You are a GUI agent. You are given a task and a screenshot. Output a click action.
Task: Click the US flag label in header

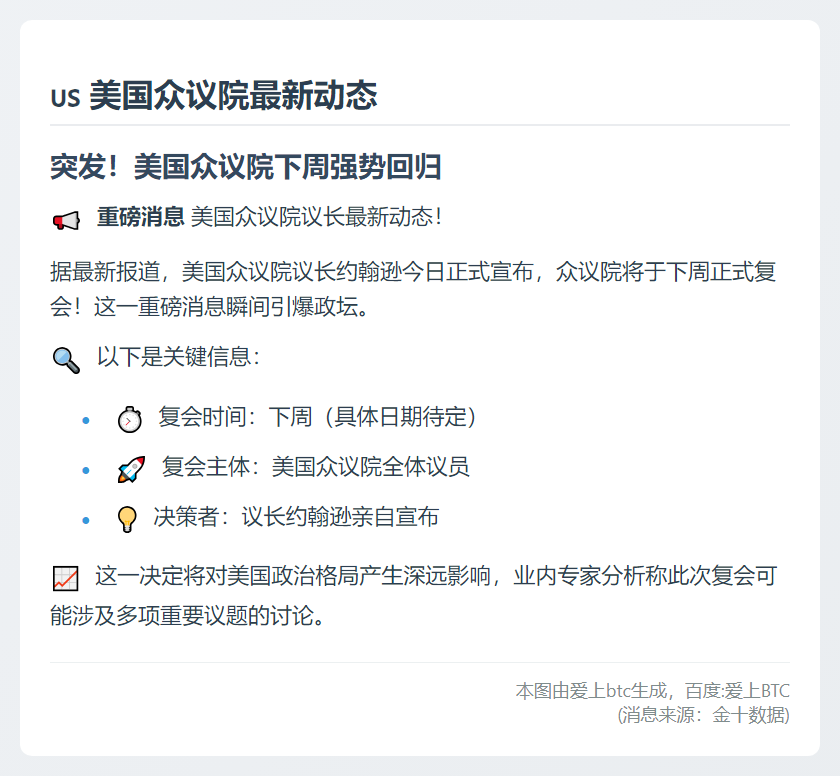(64, 98)
